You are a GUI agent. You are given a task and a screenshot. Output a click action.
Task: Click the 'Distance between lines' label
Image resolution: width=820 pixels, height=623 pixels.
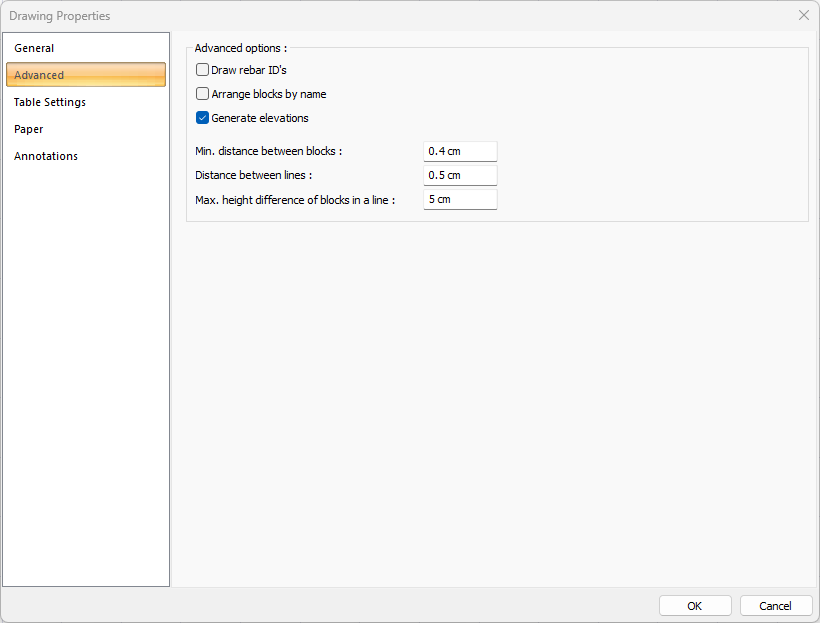click(254, 175)
